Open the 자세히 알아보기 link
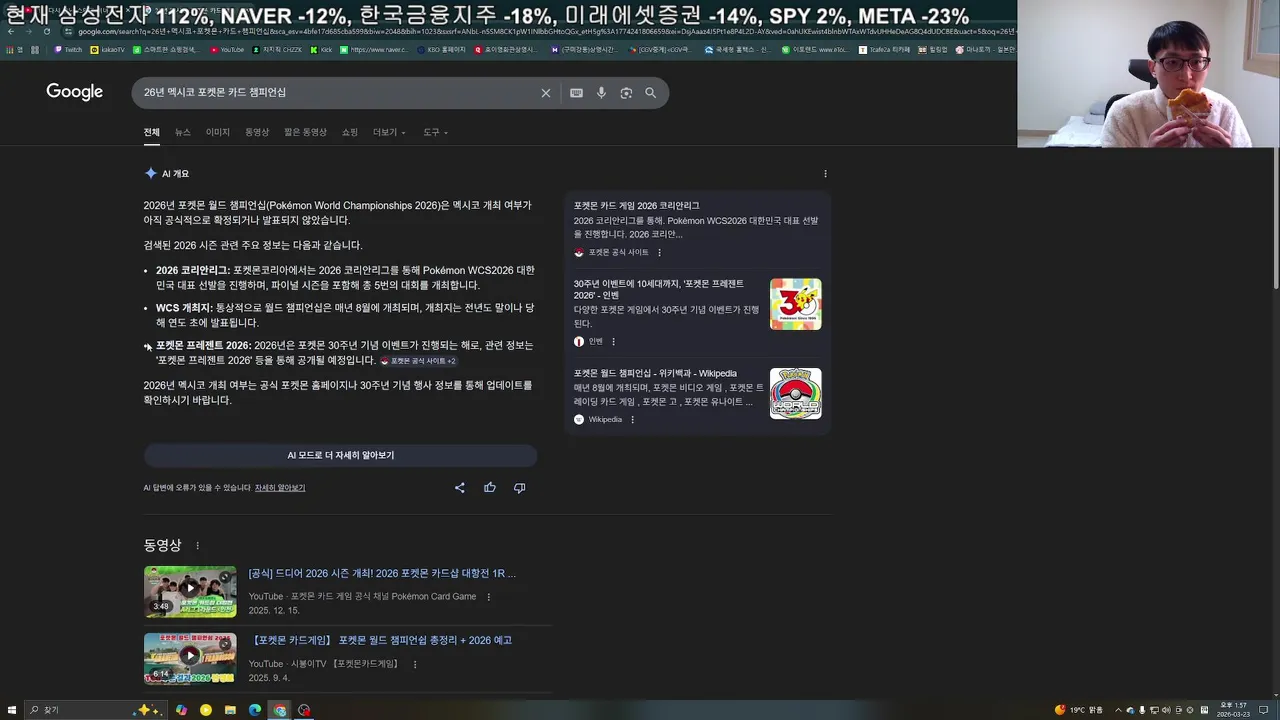This screenshot has width=1280, height=720. [x=280, y=488]
